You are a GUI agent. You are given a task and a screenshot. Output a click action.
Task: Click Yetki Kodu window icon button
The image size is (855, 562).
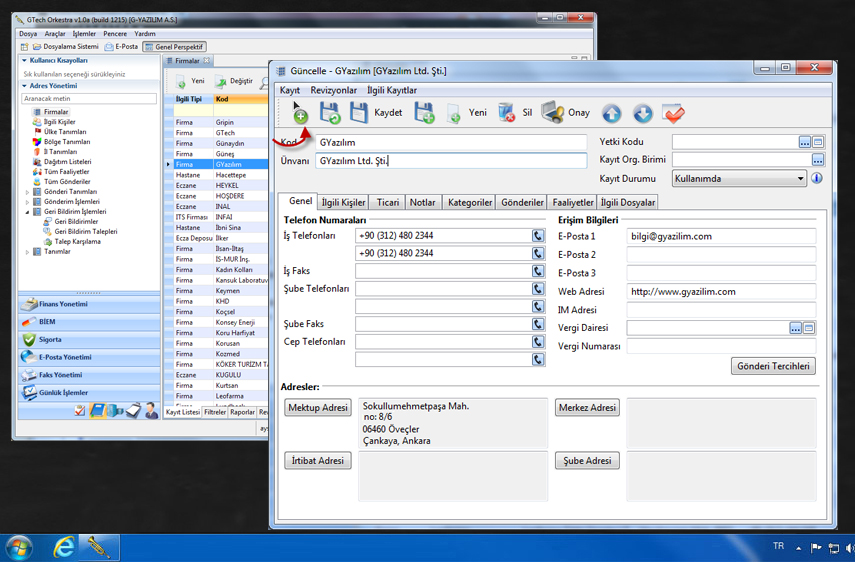pyautogui.click(x=817, y=142)
